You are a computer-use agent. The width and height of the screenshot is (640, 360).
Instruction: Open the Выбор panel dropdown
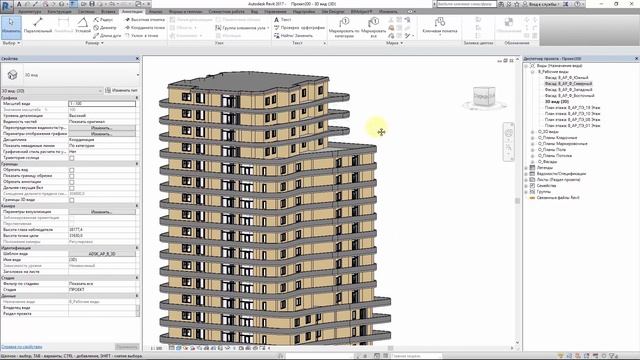pos(11,43)
